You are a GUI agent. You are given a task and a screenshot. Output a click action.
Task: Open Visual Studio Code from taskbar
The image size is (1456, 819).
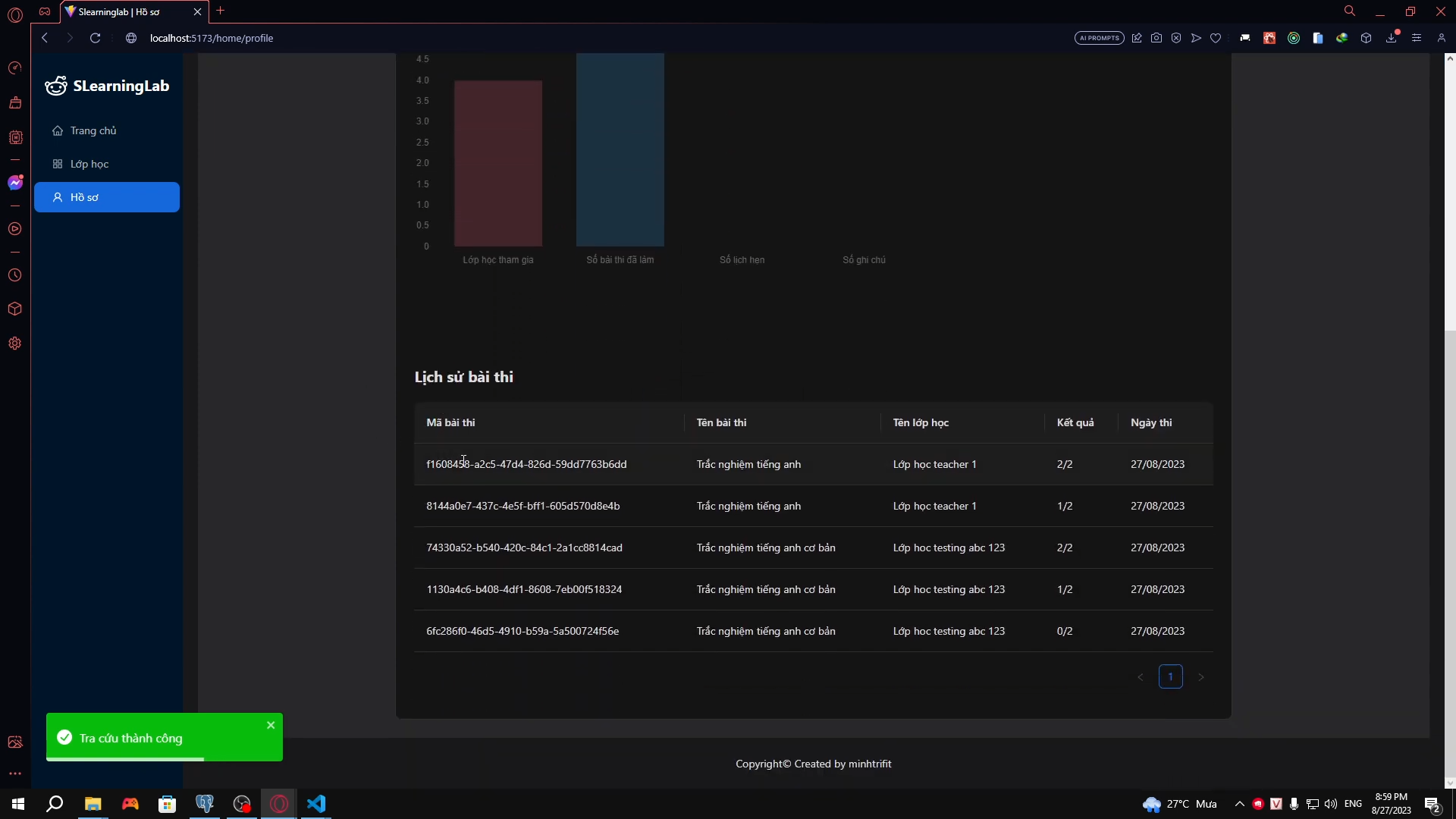click(316, 804)
